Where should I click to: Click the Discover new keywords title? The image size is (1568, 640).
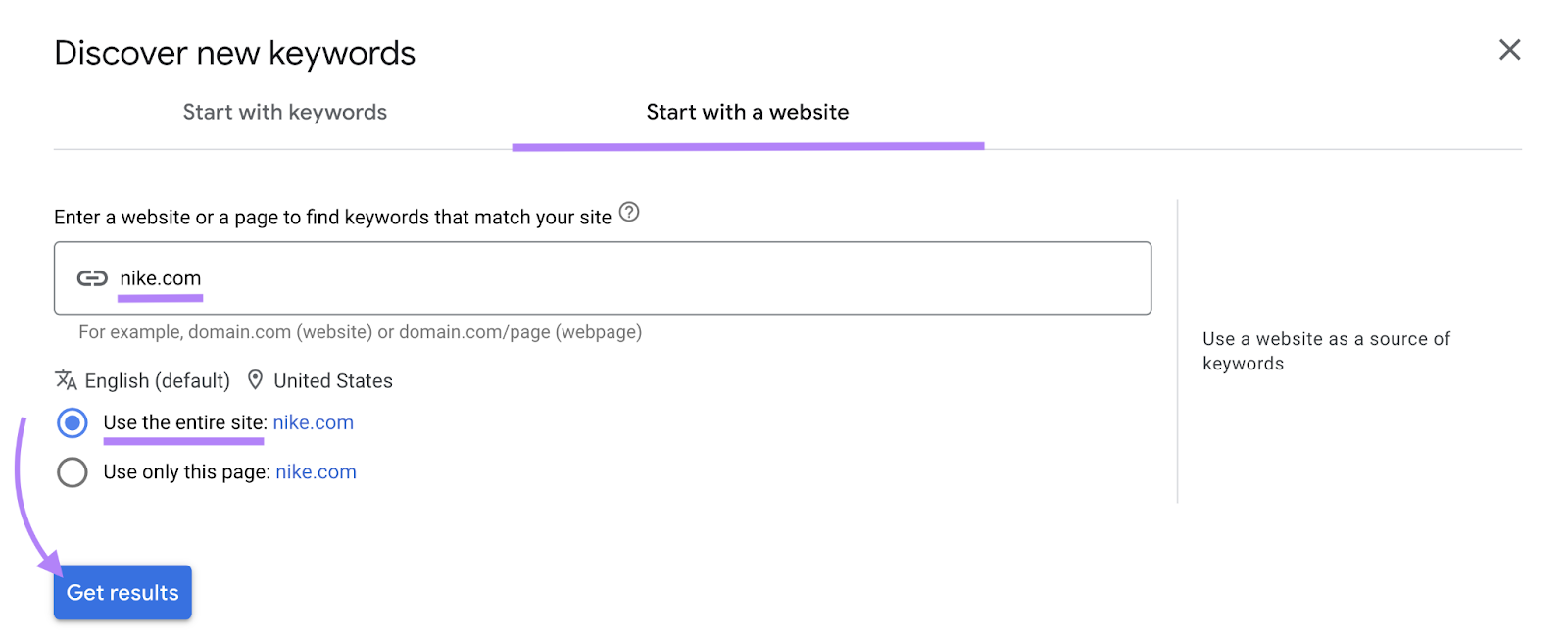234,52
